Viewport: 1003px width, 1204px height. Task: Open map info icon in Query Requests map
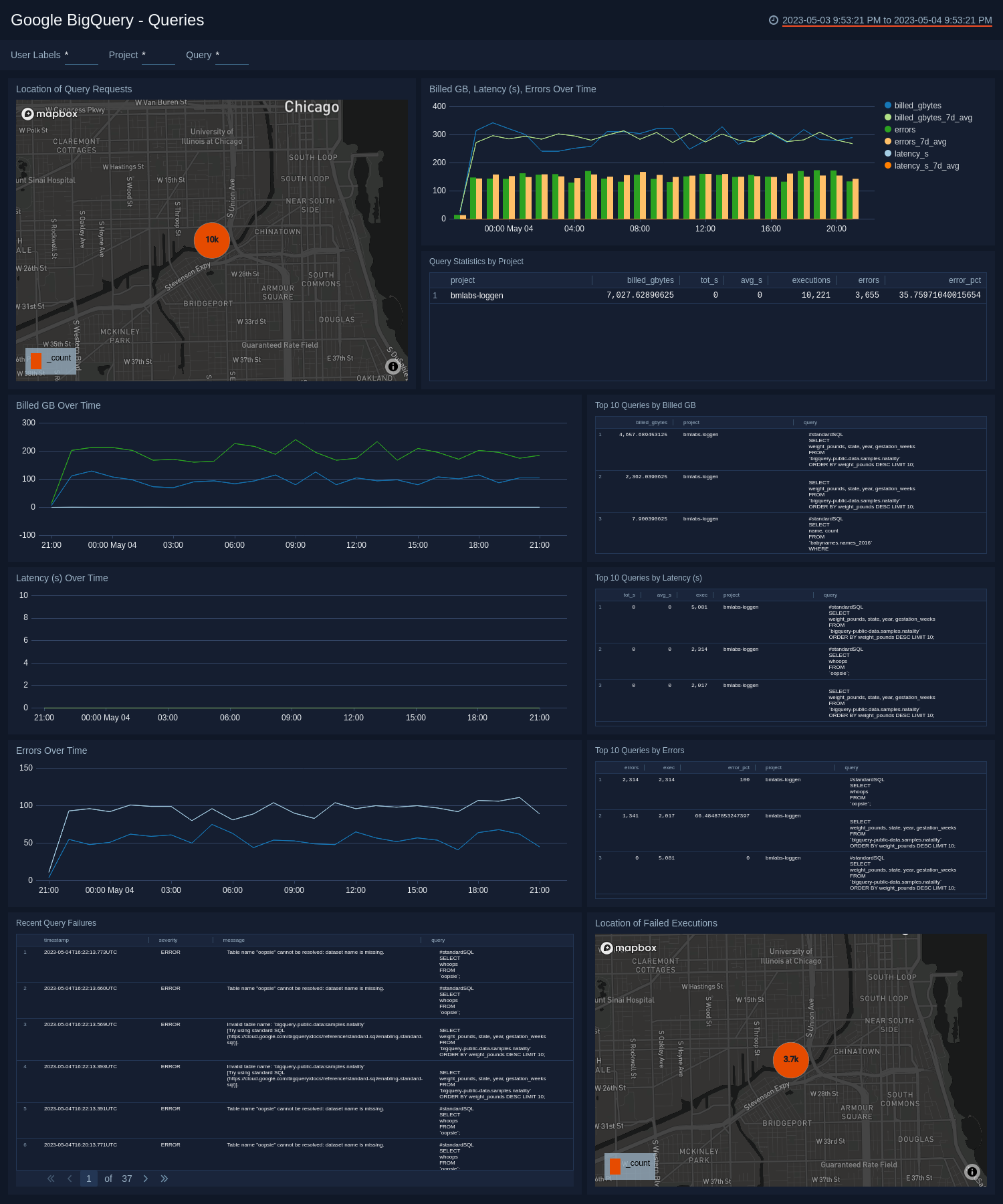pos(393,366)
